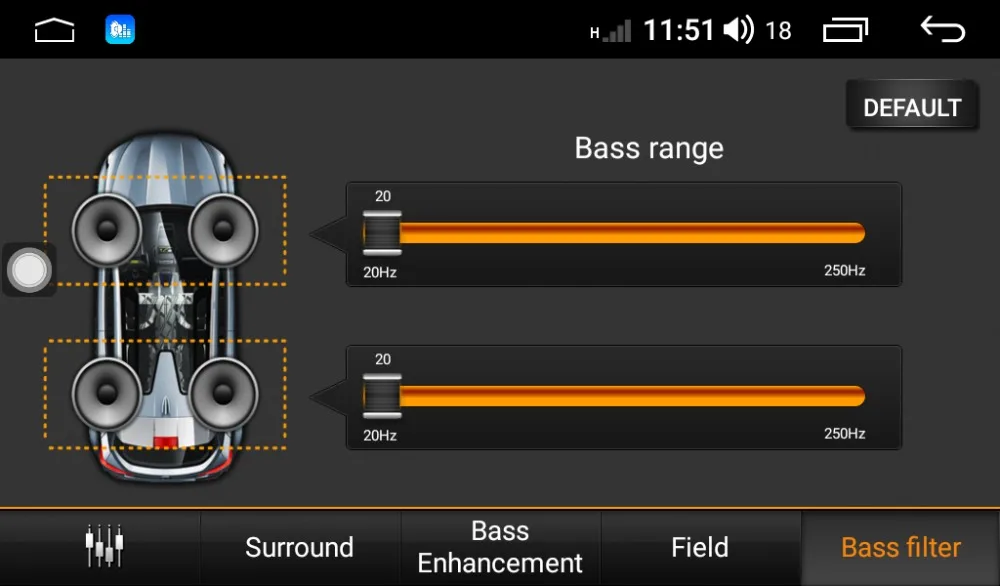Click the rear bass range slider handle

click(x=382, y=396)
